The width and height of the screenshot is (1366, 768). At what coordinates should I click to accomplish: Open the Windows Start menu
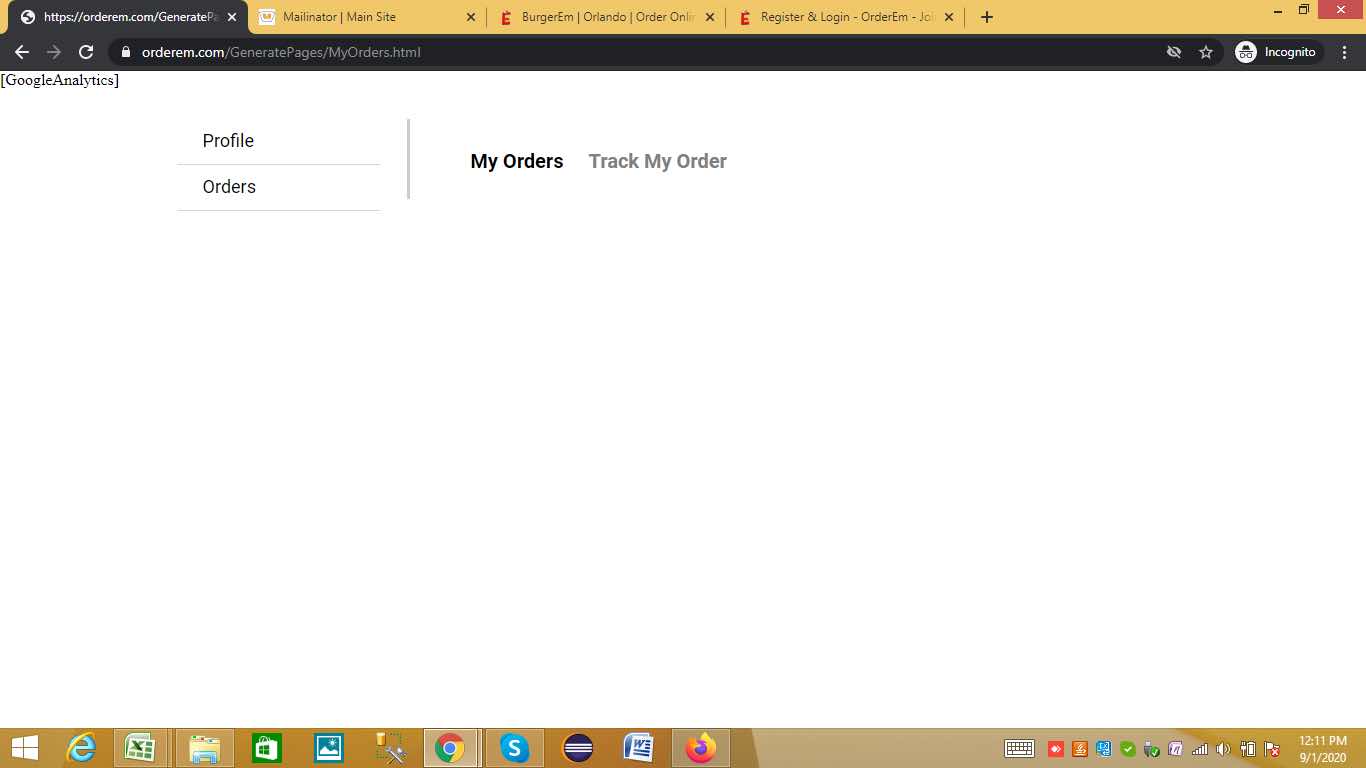coord(25,748)
